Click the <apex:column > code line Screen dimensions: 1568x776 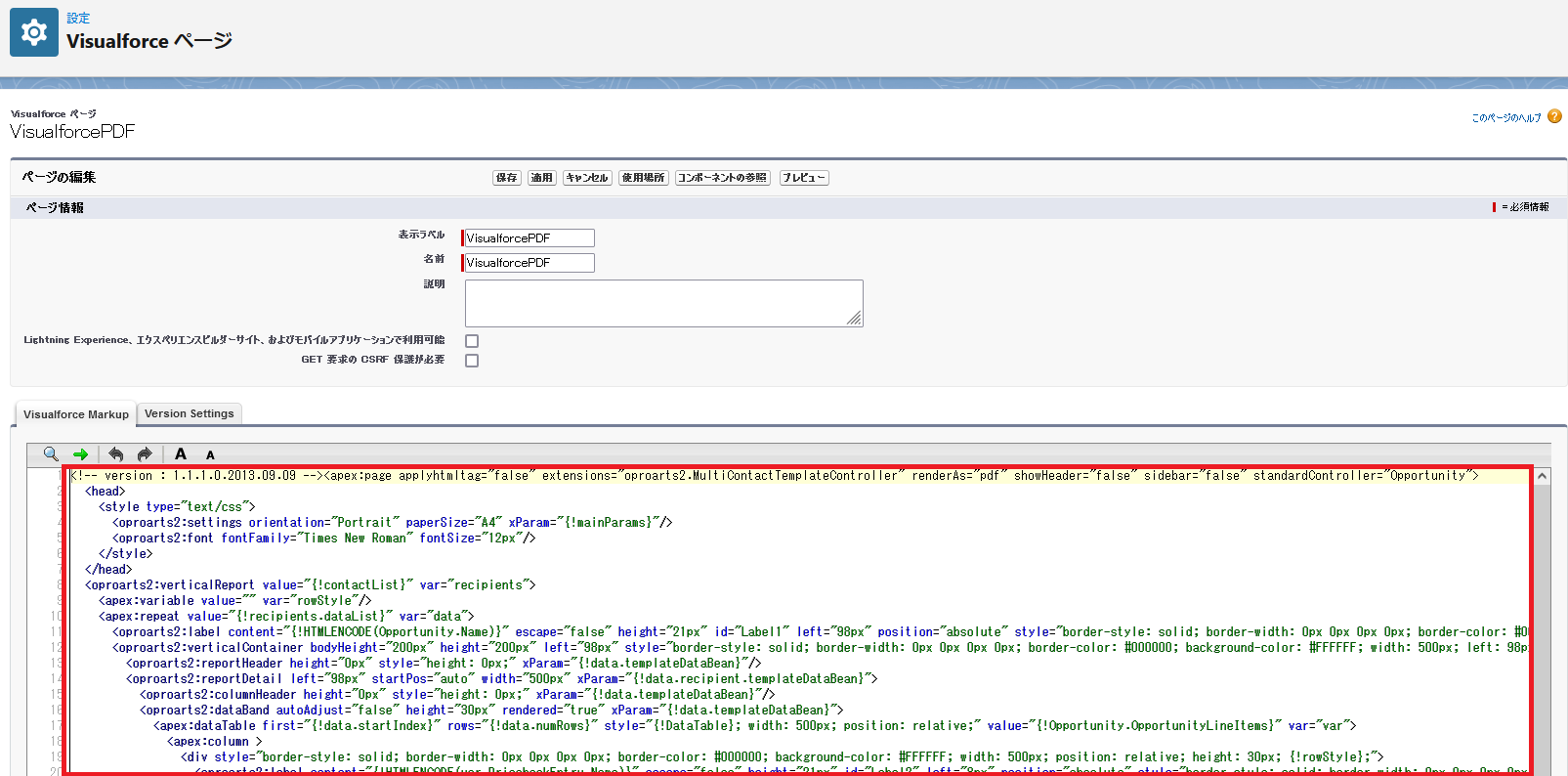coord(215,742)
